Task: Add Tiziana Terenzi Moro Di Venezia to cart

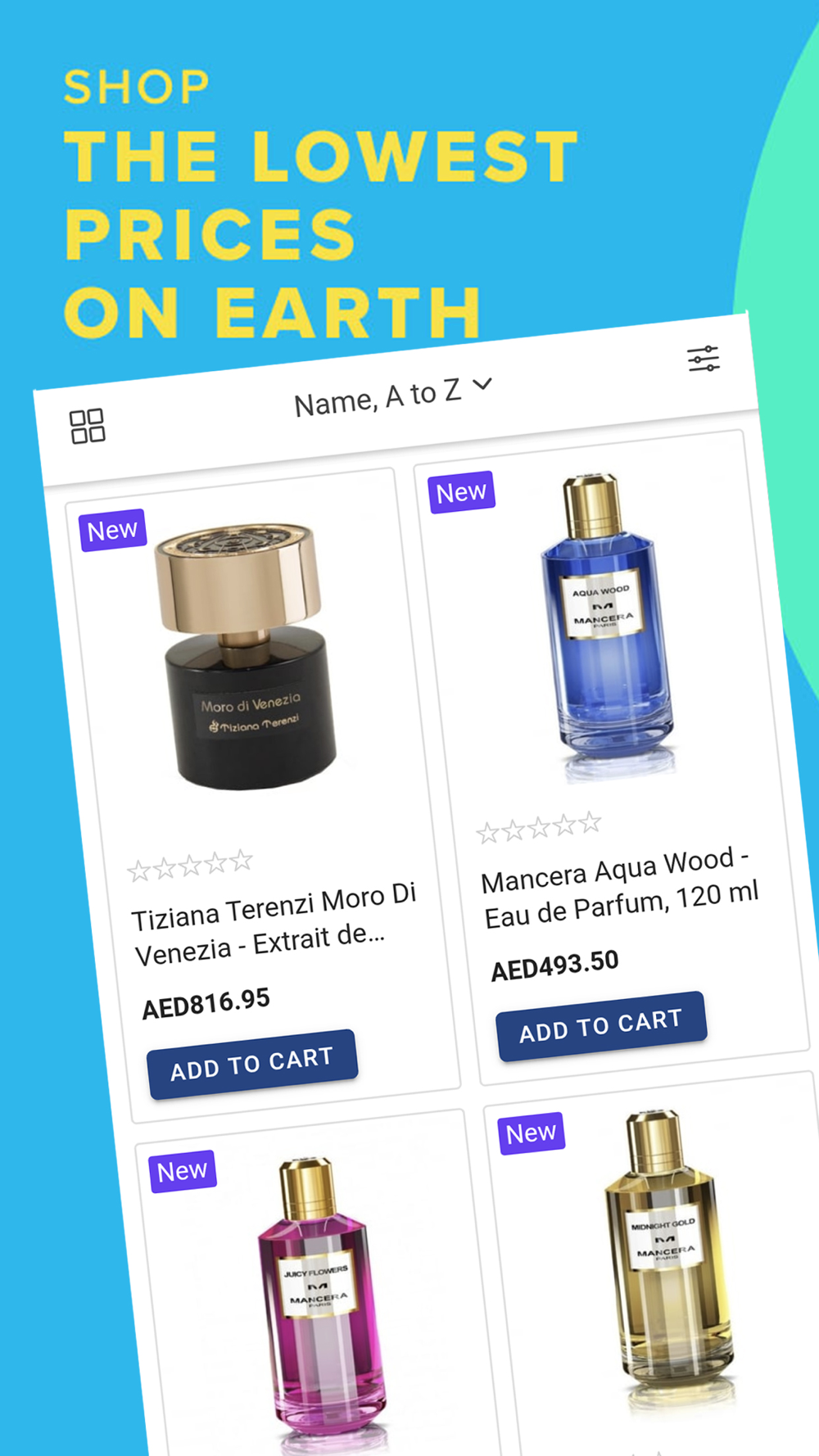Action: point(252,1063)
